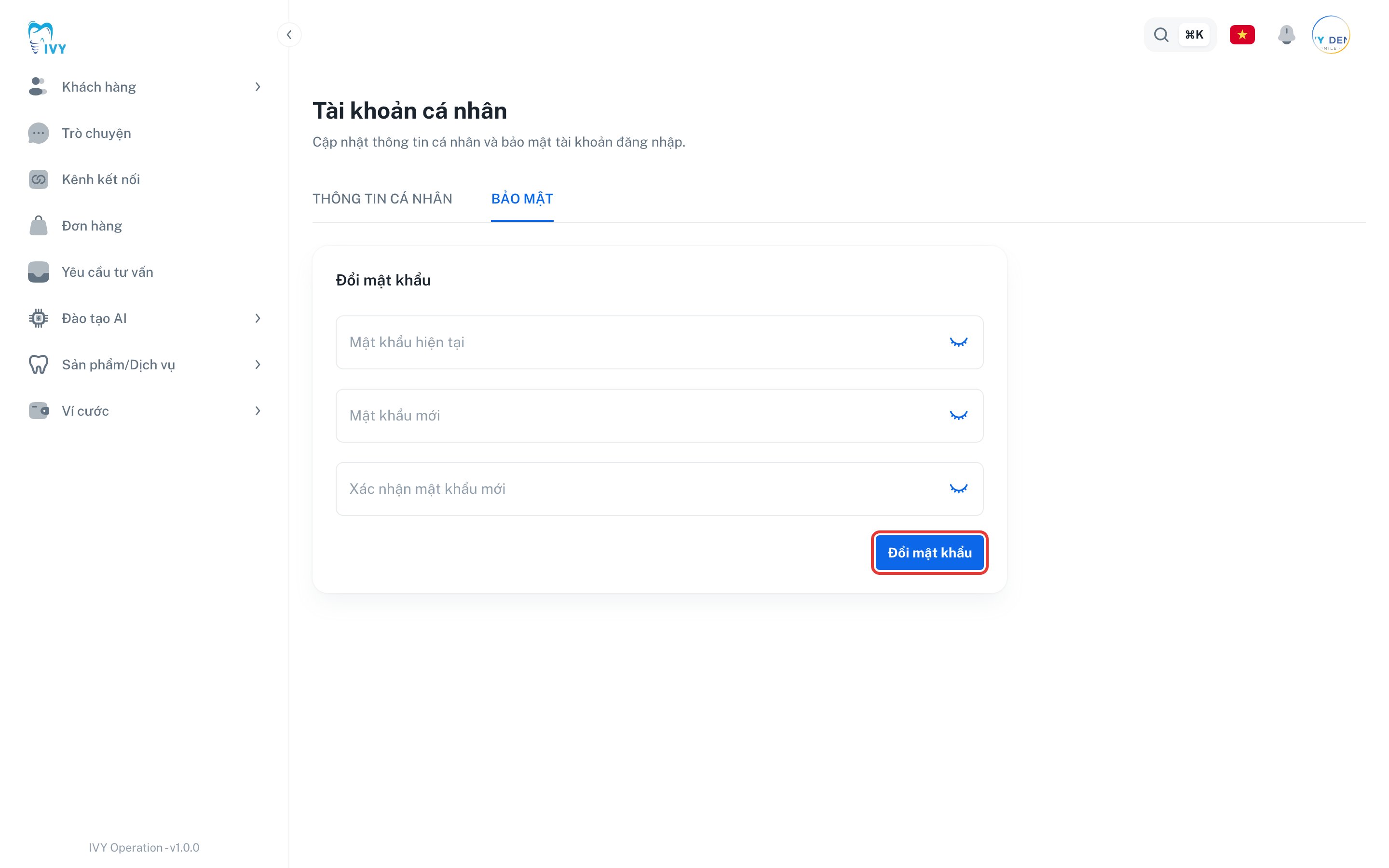Expand the Khách hàng menu chevron
This screenshot has height=868, width=1389.
tap(258, 87)
